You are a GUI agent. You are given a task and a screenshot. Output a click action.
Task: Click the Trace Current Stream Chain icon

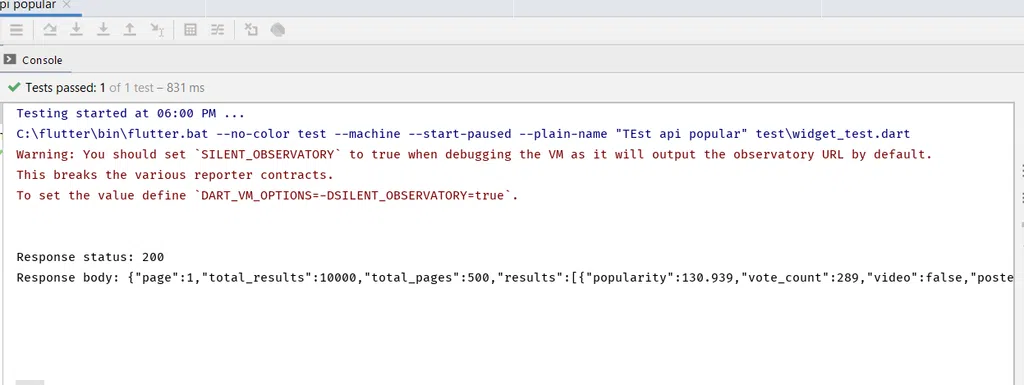(217, 29)
